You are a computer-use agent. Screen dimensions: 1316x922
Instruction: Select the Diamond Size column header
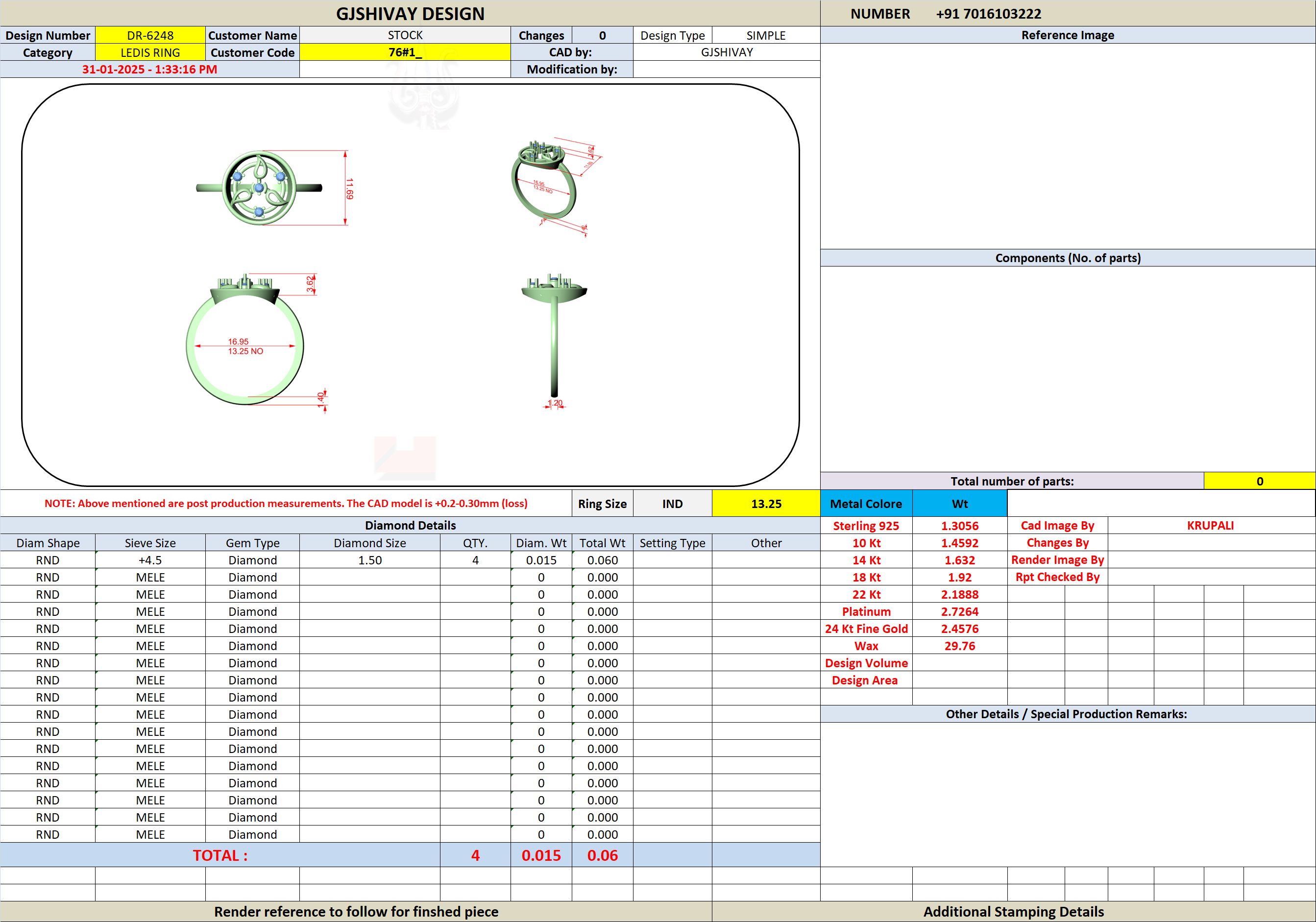[370, 543]
